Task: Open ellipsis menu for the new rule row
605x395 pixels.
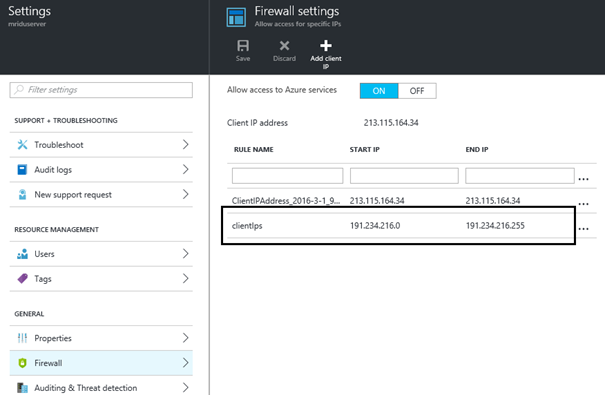Action: 583,179
